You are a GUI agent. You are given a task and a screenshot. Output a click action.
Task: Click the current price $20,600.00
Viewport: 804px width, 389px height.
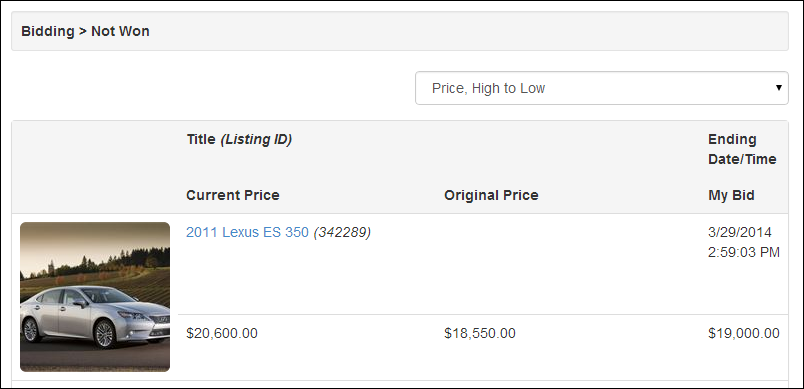tap(222, 334)
